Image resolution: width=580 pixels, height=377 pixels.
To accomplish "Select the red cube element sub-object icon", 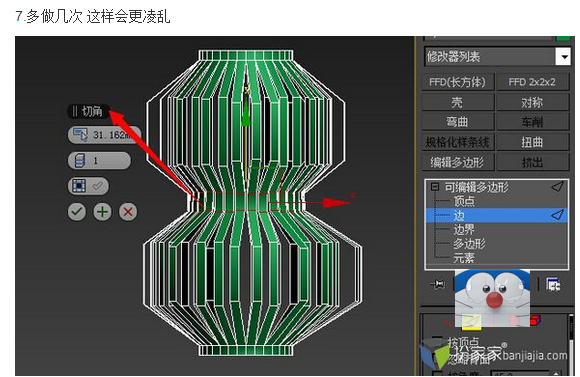I will (x=535, y=320).
